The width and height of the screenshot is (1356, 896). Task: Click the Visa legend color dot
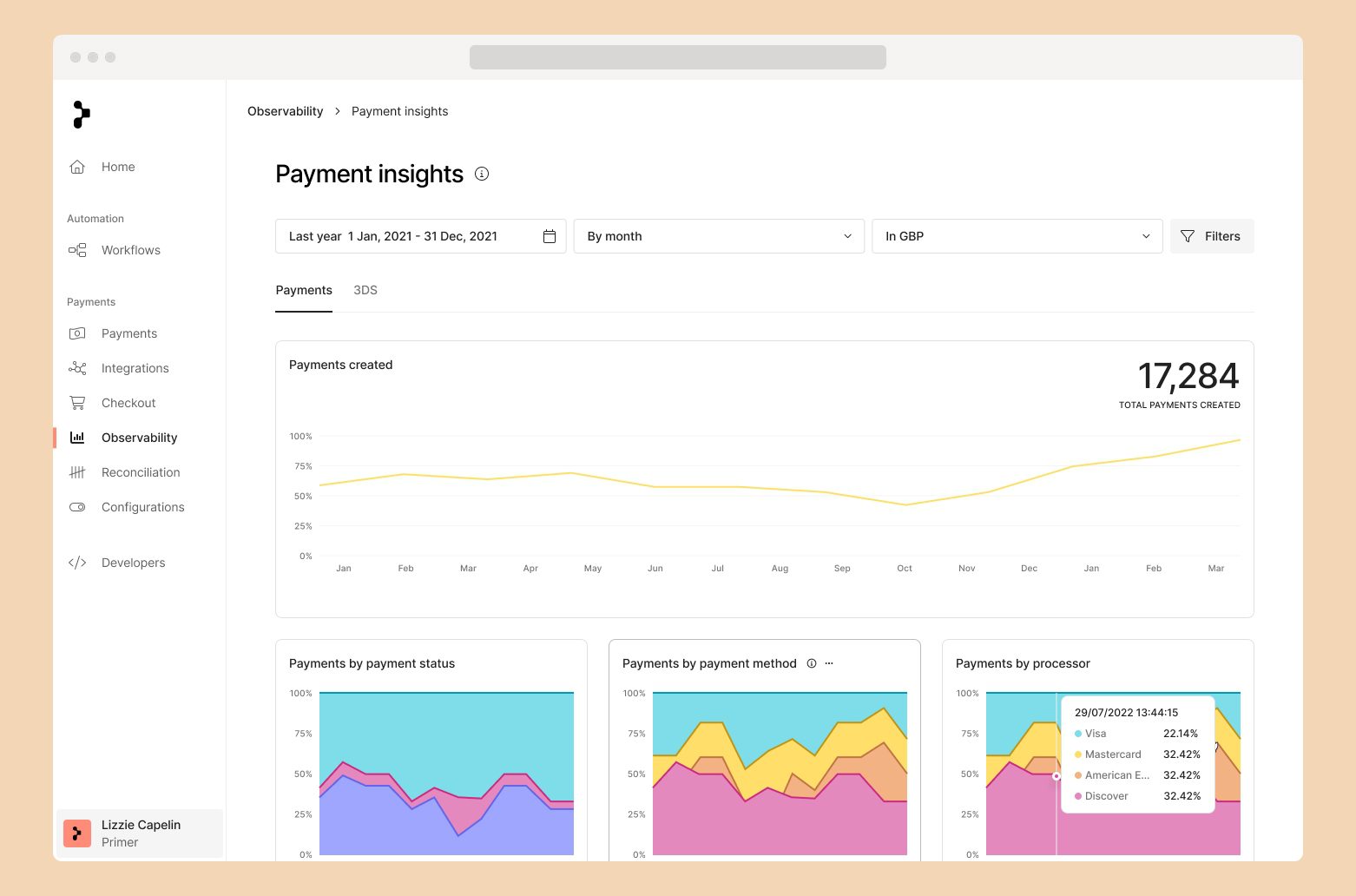point(1078,734)
